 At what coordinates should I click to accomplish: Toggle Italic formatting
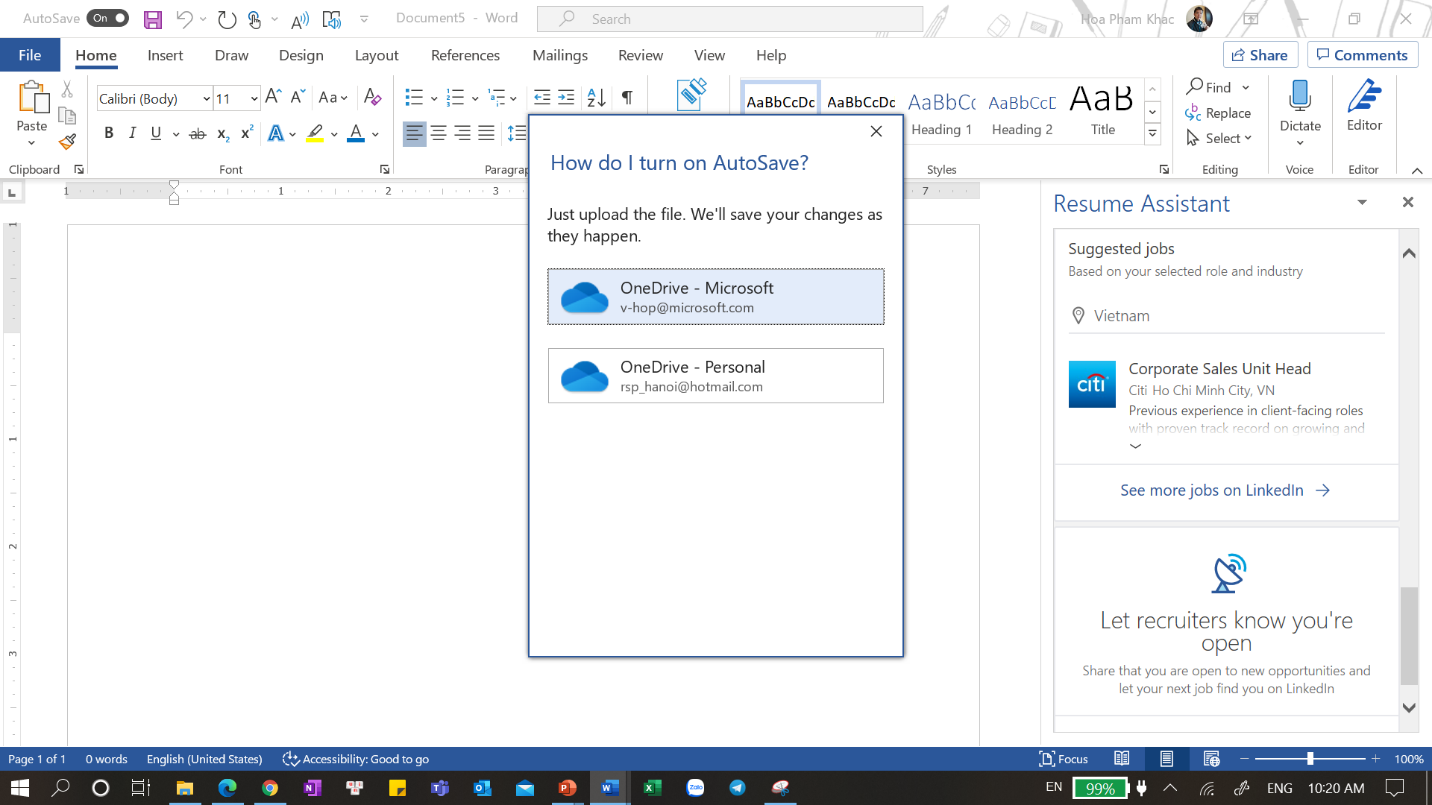click(x=132, y=133)
